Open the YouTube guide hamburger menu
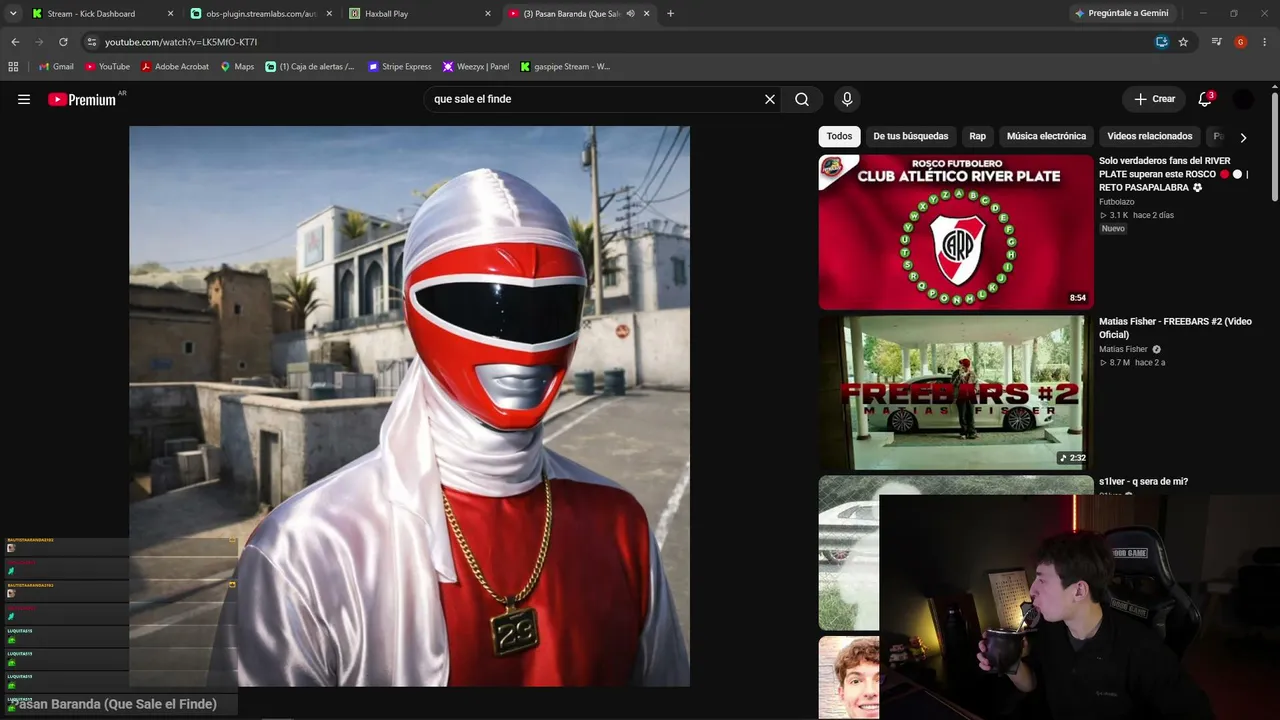The width and height of the screenshot is (1280, 720). 24,99
